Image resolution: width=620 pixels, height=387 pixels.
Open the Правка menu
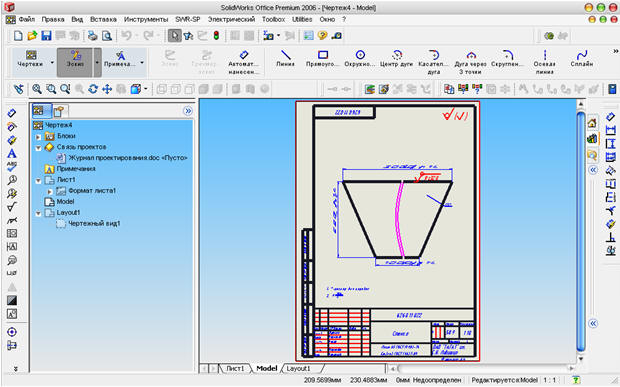point(53,19)
